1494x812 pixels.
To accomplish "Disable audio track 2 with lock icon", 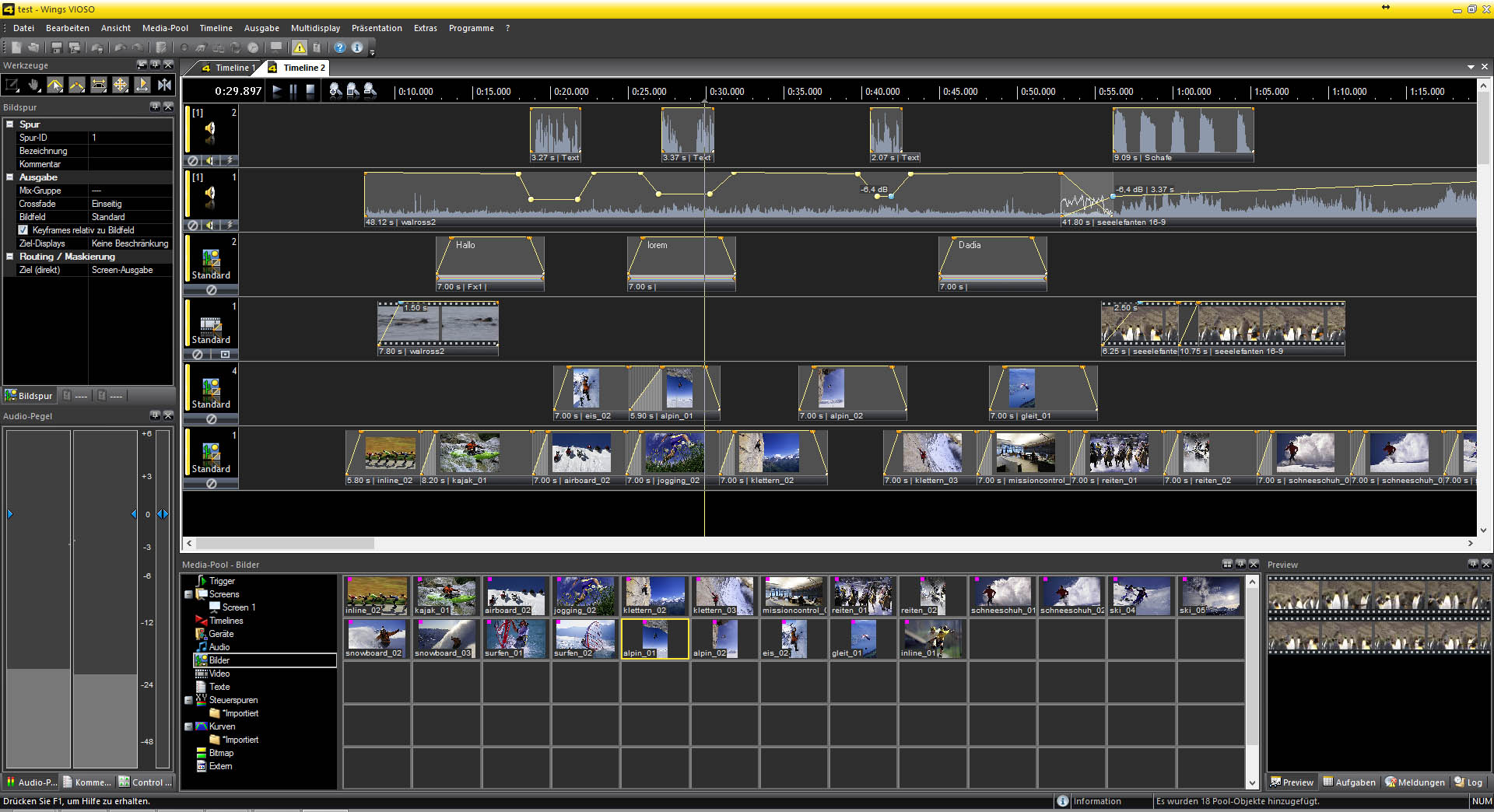I will point(193,160).
